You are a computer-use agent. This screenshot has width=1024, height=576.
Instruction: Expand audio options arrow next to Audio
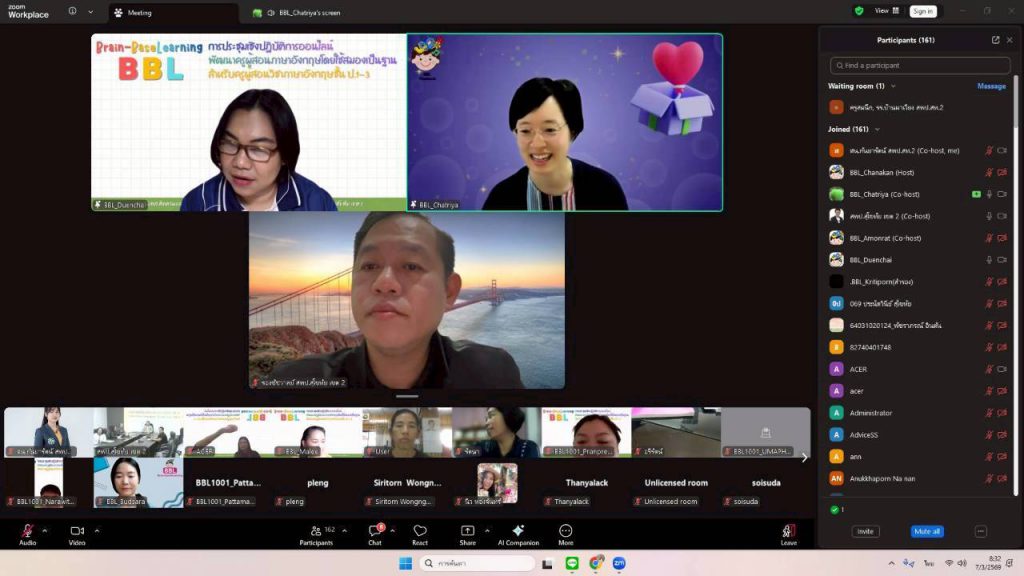click(45, 530)
